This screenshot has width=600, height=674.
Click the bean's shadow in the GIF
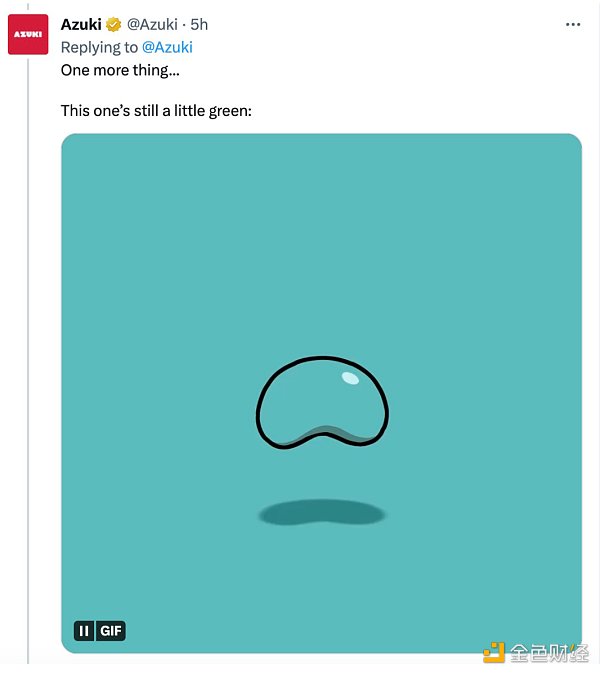point(321,512)
